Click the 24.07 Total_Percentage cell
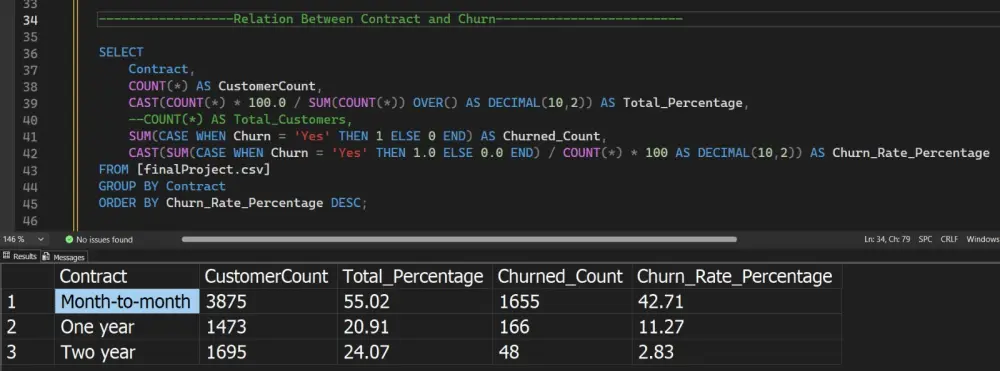This screenshot has height=371, width=1000. (415, 351)
